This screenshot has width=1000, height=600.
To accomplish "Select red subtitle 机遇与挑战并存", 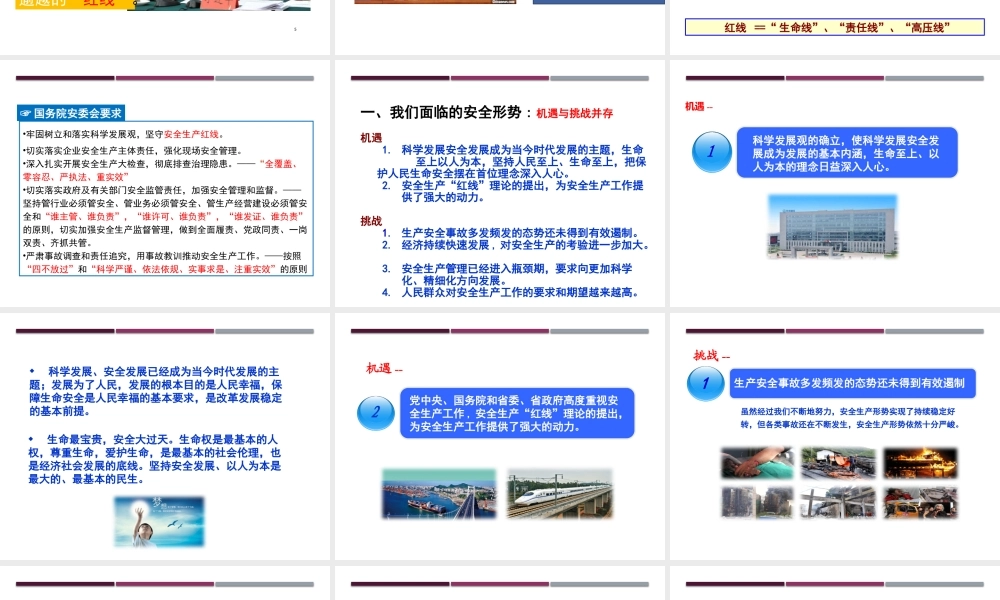I will point(575,113).
